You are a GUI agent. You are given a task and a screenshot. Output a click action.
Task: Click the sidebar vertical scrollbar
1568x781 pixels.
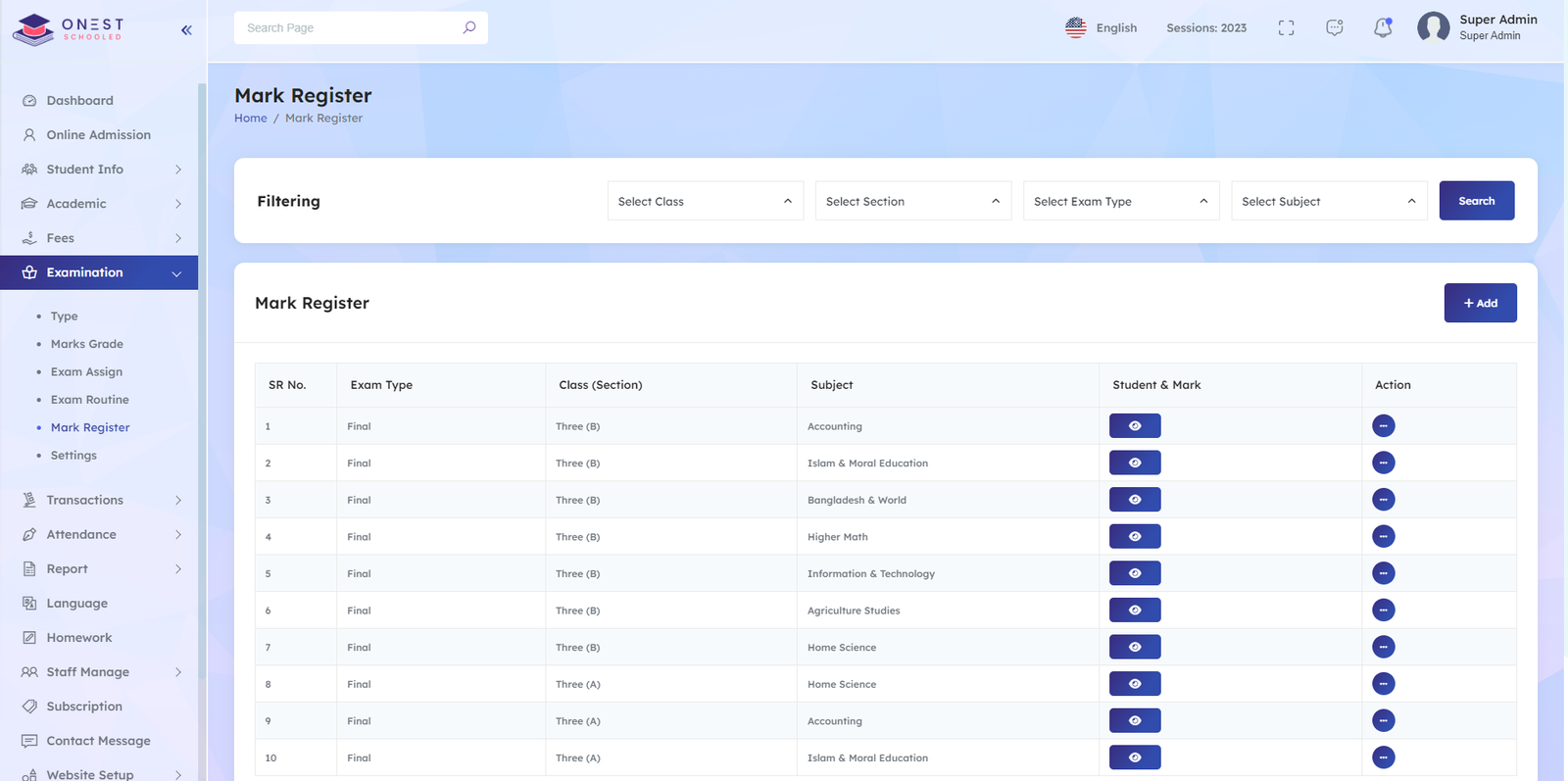[x=202, y=382]
